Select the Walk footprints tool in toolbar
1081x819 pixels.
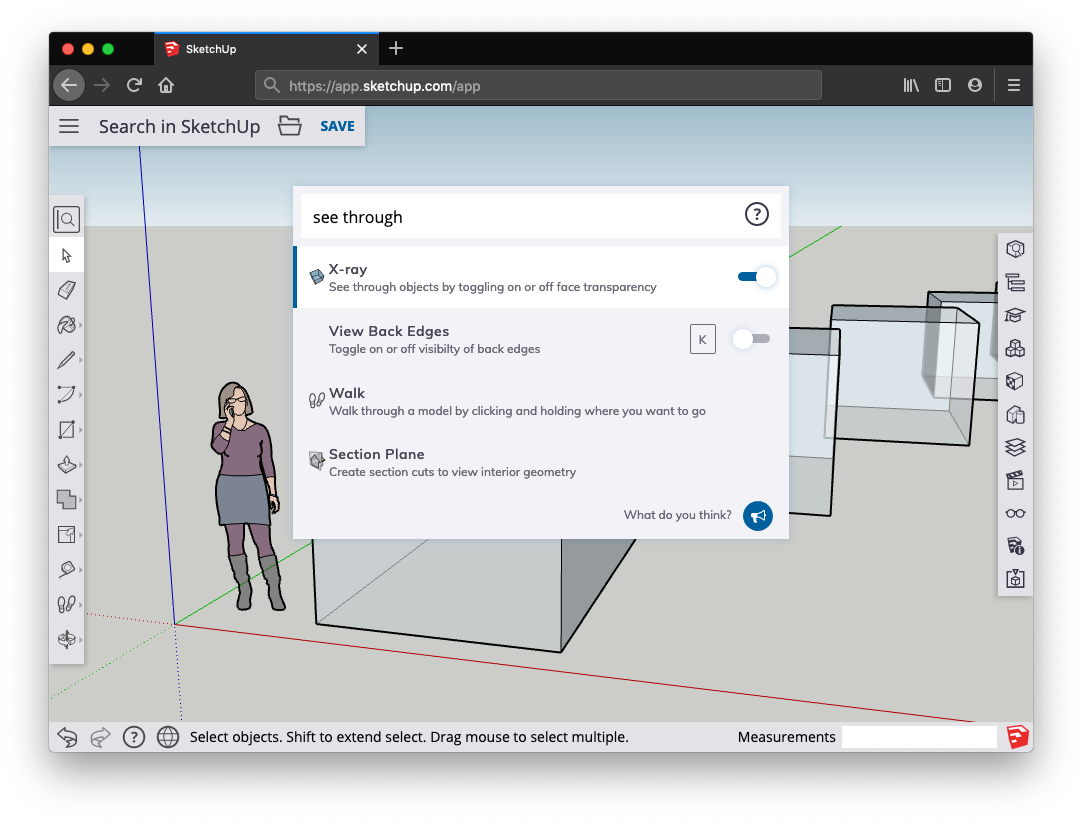tap(67, 605)
